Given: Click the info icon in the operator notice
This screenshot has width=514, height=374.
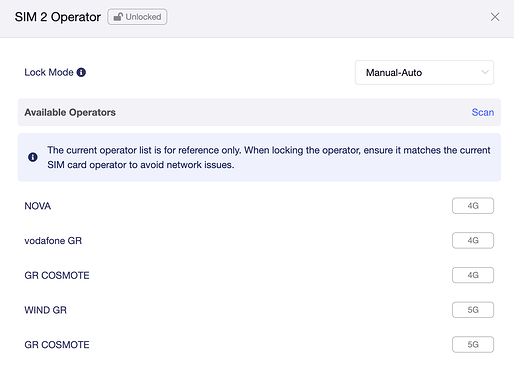Looking at the screenshot, I should coord(33,157).
